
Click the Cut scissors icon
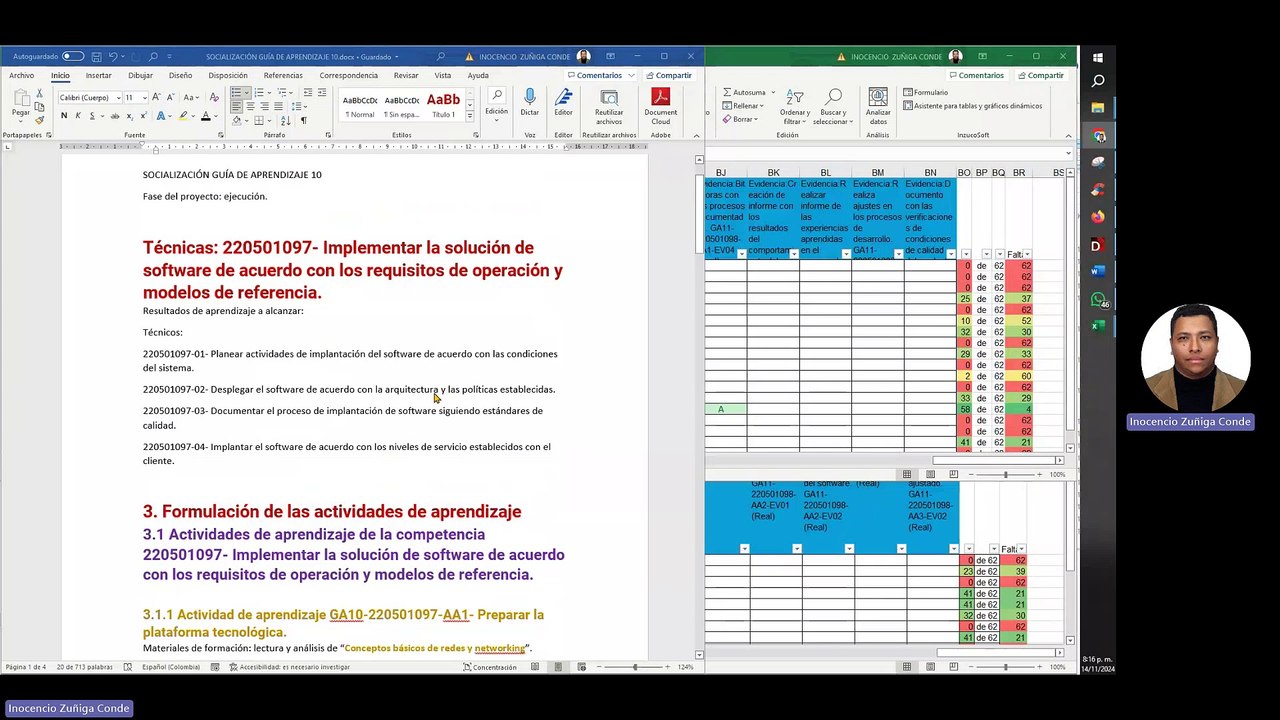coord(39,93)
